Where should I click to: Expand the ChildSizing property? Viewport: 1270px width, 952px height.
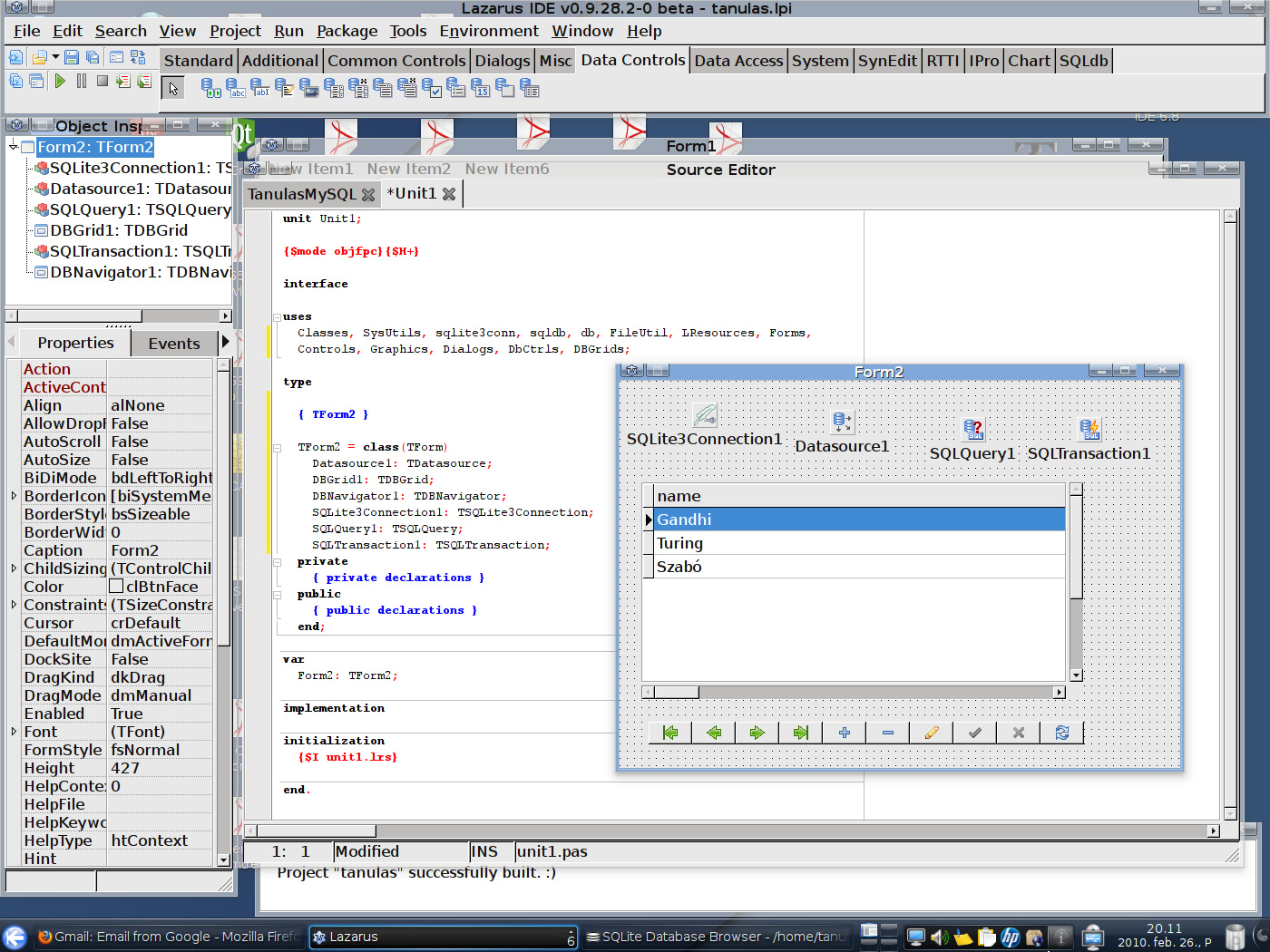(14, 568)
